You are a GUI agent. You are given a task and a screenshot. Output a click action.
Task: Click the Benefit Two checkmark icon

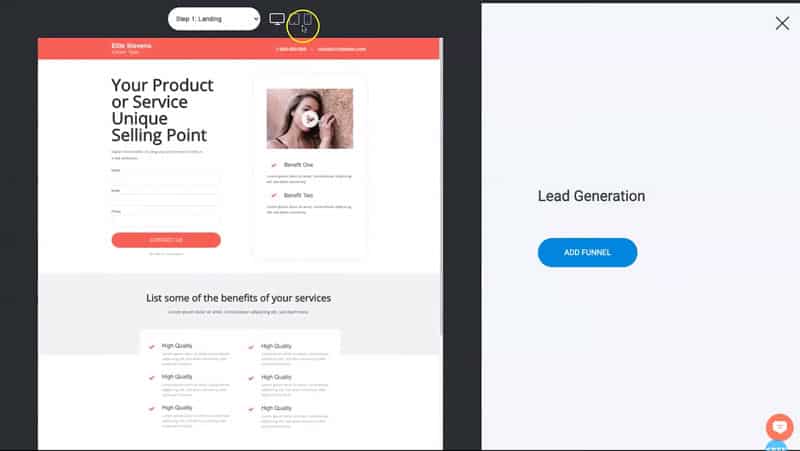tap(274, 195)
